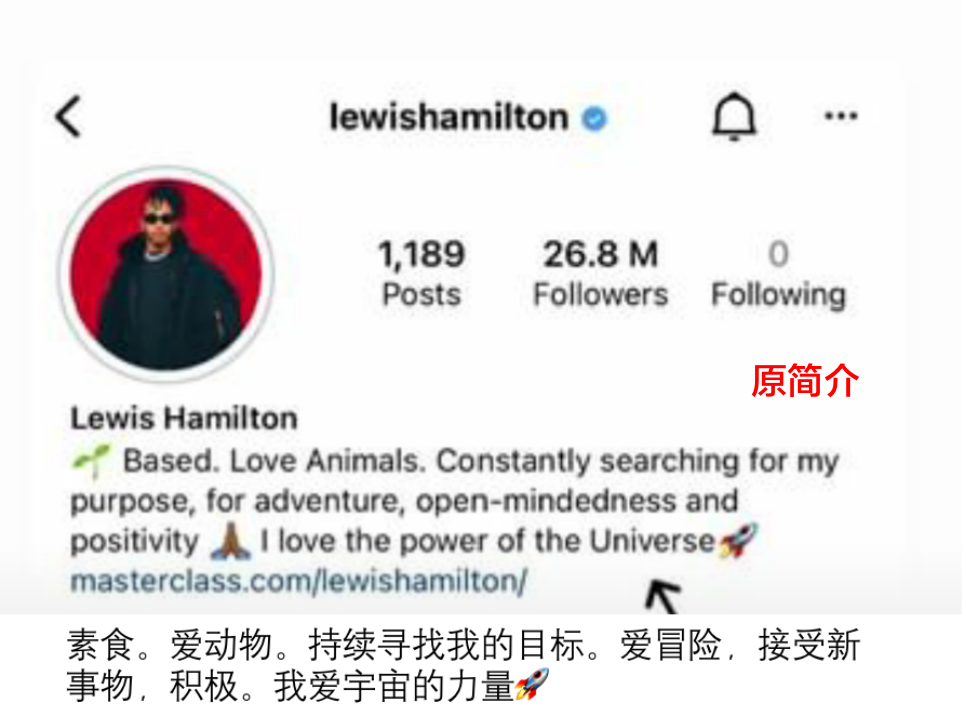Viewport: 966px width, 716px height.
Task: Select the Chinese translation starting with 素食
Action: tap(463, 665)
